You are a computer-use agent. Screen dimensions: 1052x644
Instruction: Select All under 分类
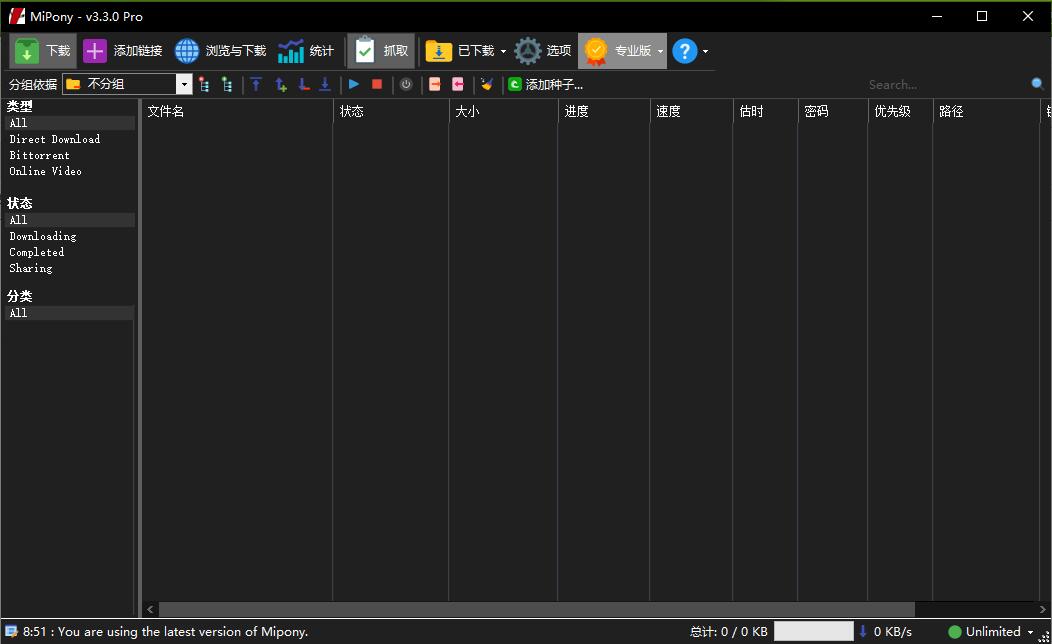point(70,313)
